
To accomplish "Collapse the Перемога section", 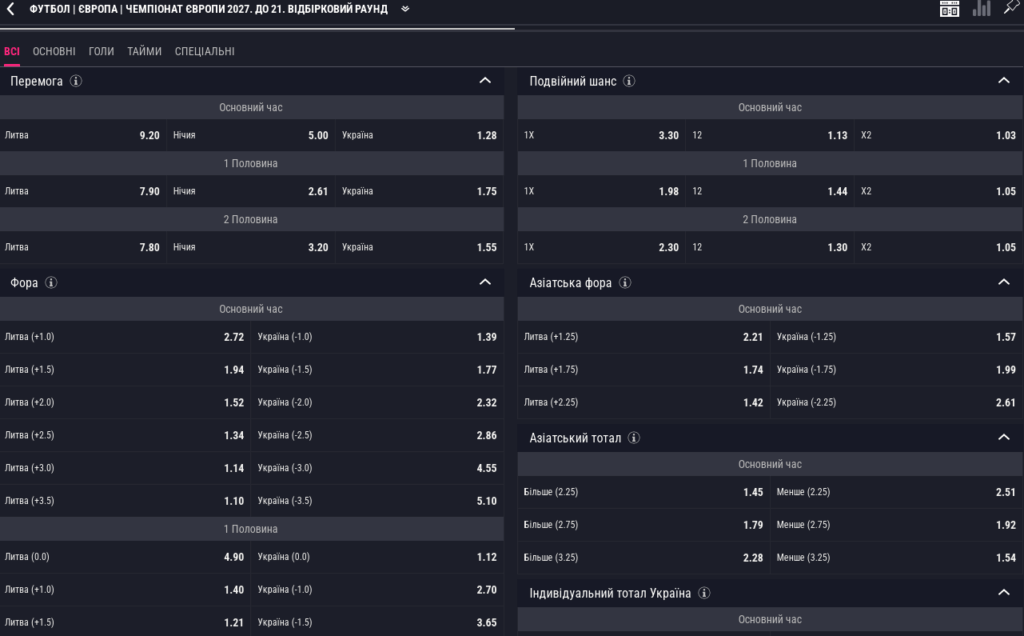I will click(485, 81).
